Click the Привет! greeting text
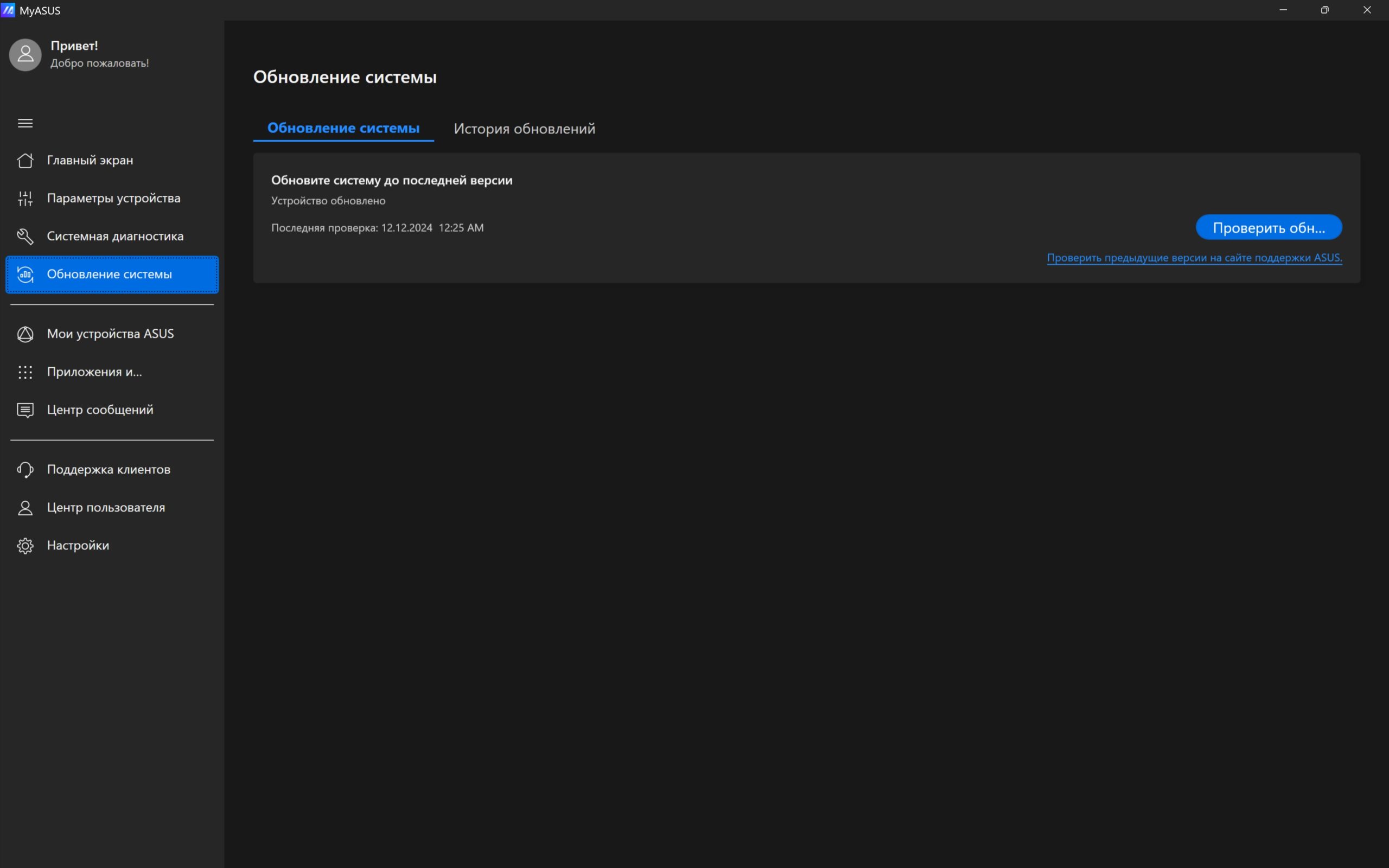Screen dimensions: 1389x868 [74, 46]
